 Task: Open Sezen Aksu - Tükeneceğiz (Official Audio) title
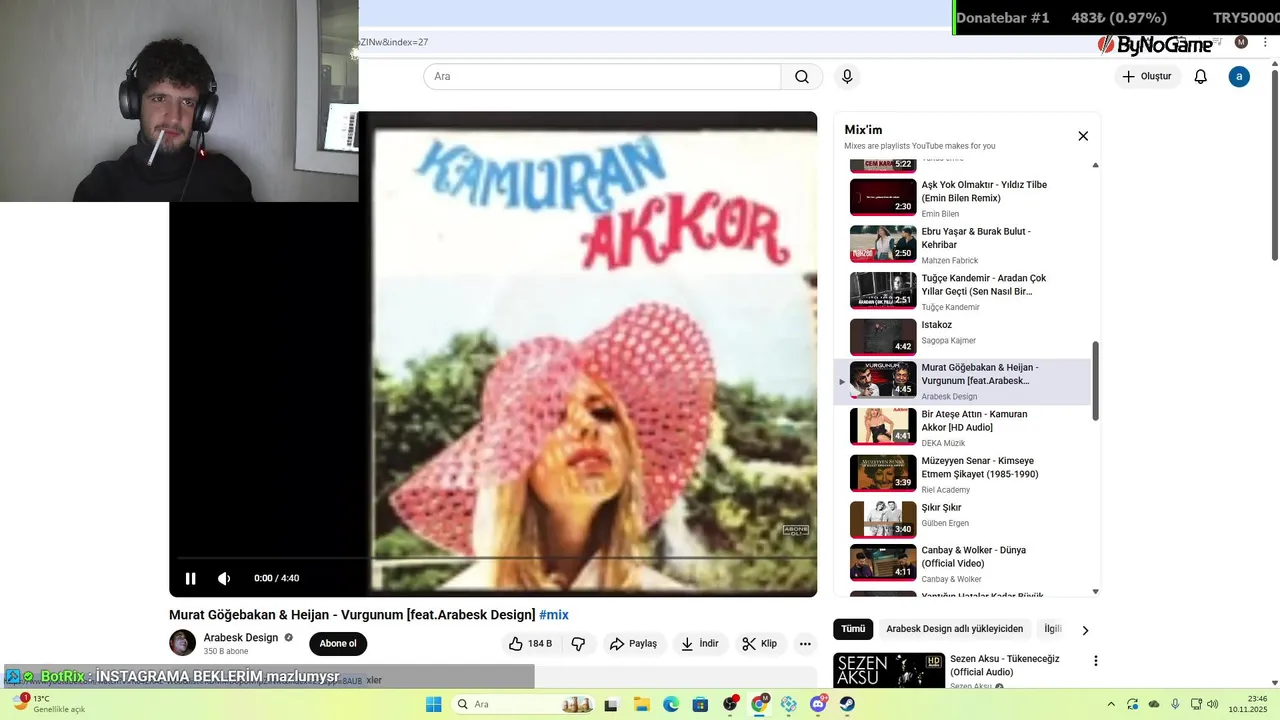click(x=1005, y=665)
